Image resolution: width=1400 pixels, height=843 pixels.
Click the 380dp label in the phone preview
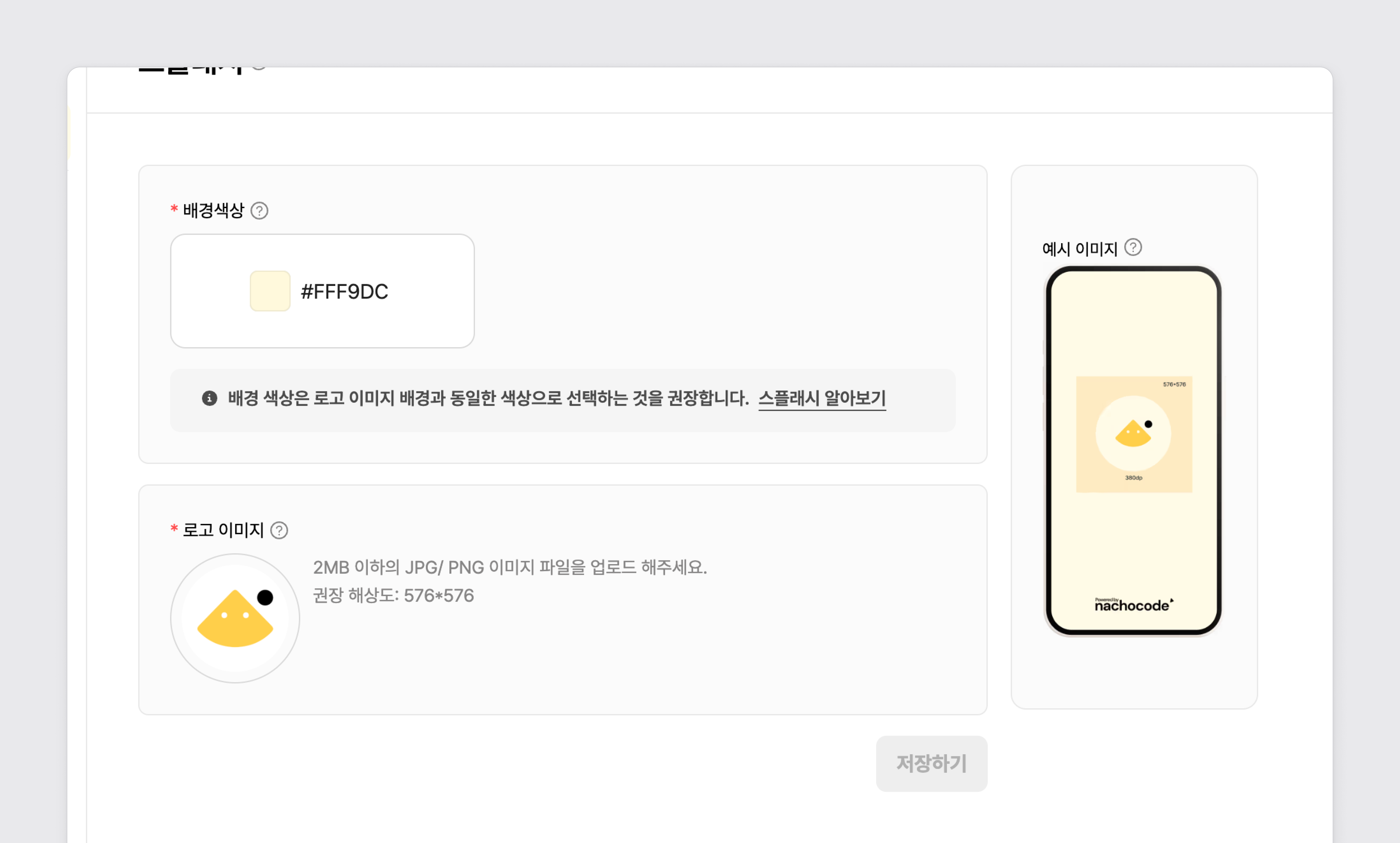tap(1133, 478)
